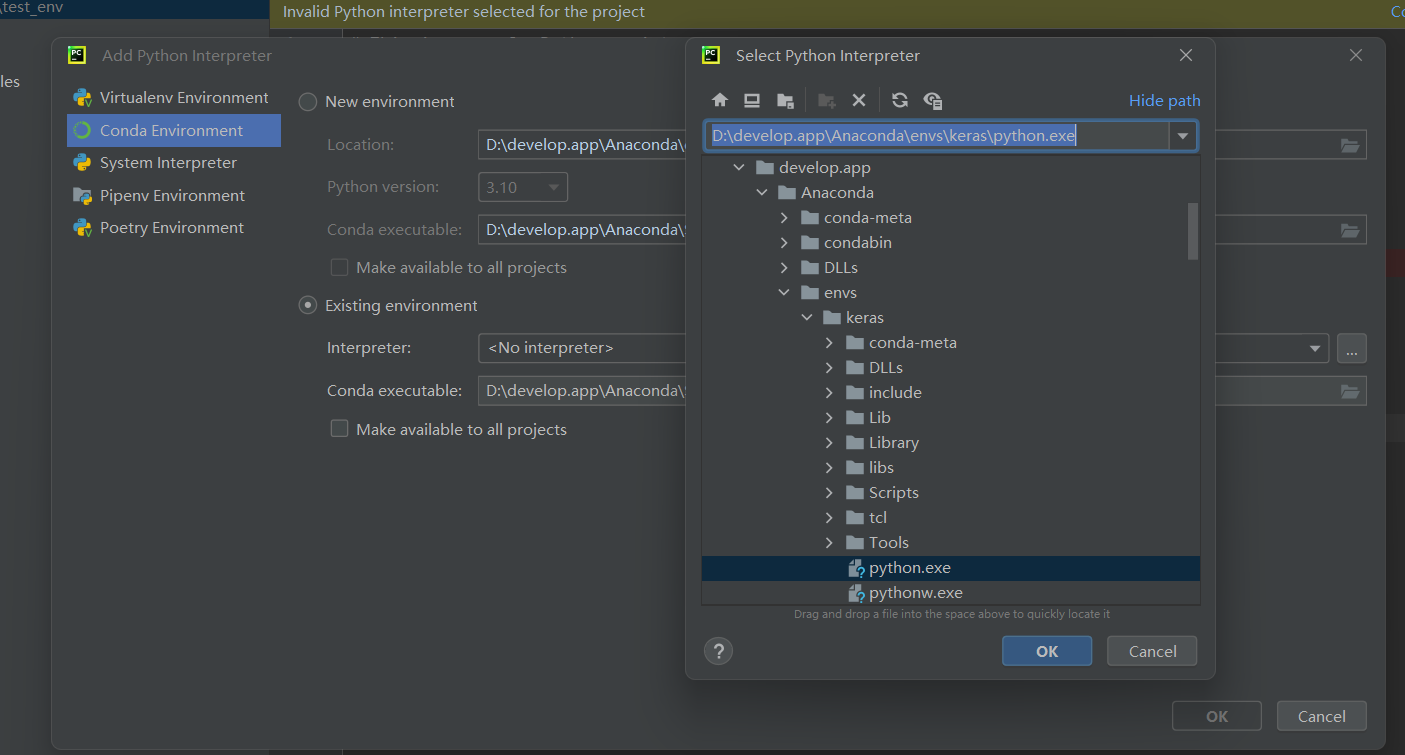Image resolution: width=1405 pixels, height=755 pixels.
Task: Click the interpreter path text field
Action: [x=937, y=136]
